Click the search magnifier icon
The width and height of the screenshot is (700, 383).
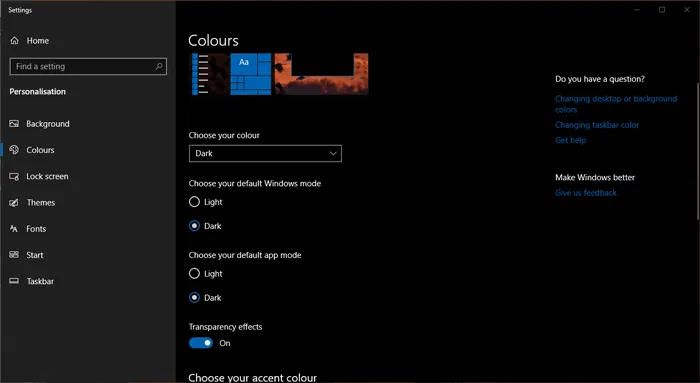pos(158,66)
